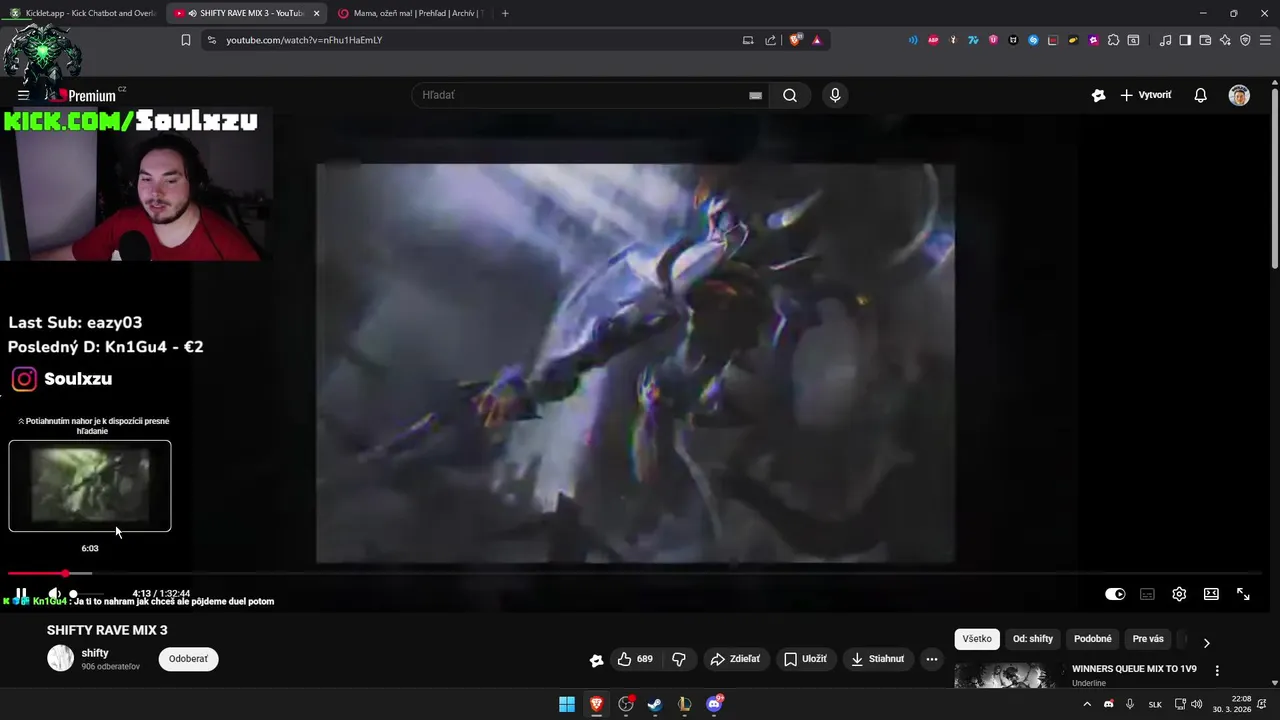Open the YouTube hamburger guide menu
The width and height of the screenshot is (1280, 720).
coord(23,95)
